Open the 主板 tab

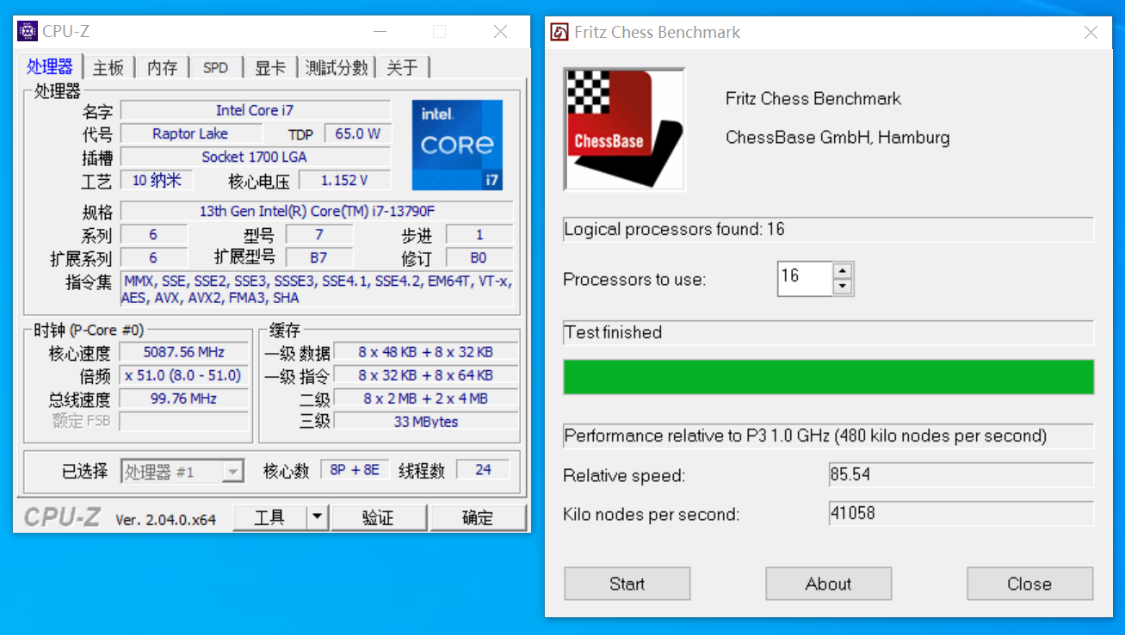point(108,68)
